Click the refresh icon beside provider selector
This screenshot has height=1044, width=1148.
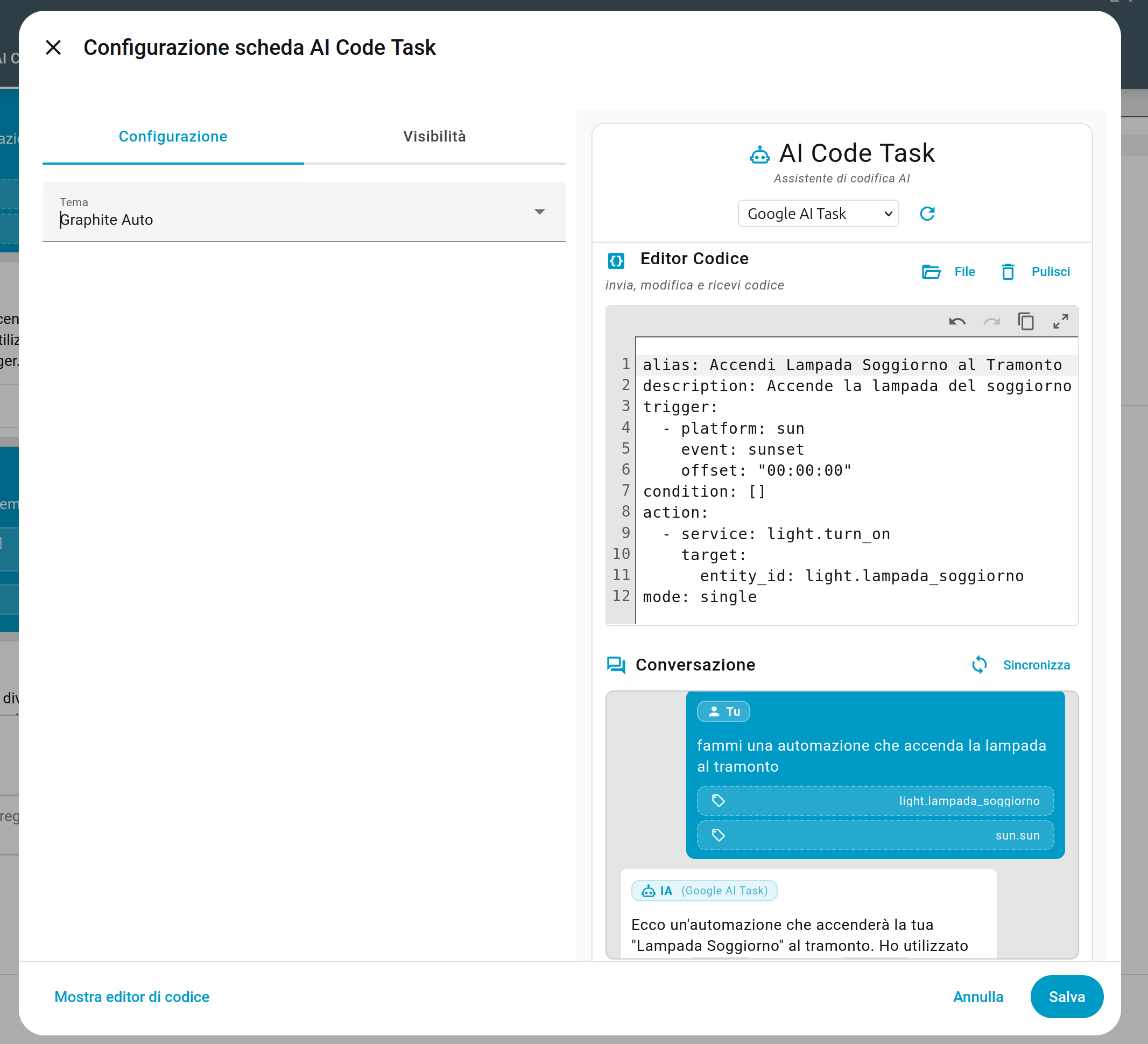point(927,214)
